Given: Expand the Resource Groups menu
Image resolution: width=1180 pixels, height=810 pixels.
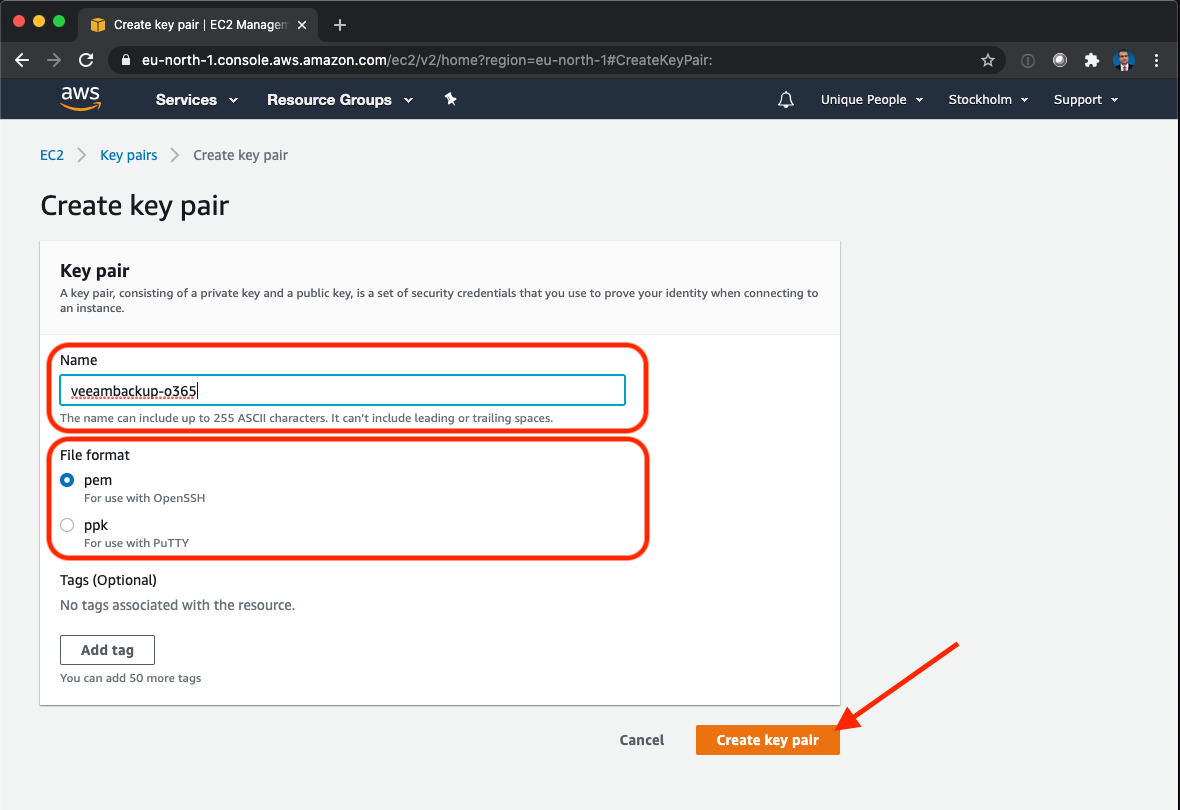Looking at the screenshot, I should click(x=340, y=100).
